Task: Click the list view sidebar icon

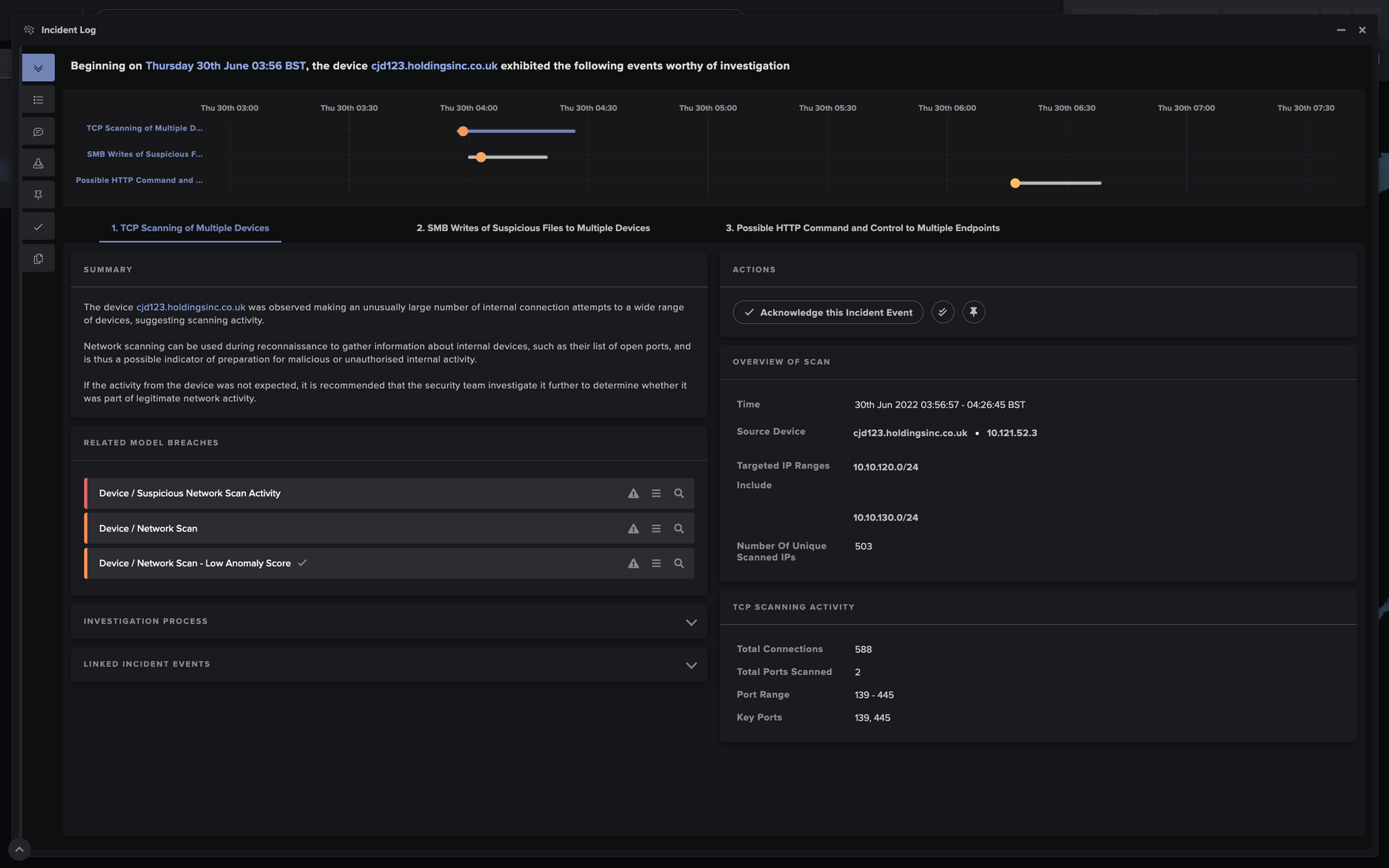Action: pos(38,100)
